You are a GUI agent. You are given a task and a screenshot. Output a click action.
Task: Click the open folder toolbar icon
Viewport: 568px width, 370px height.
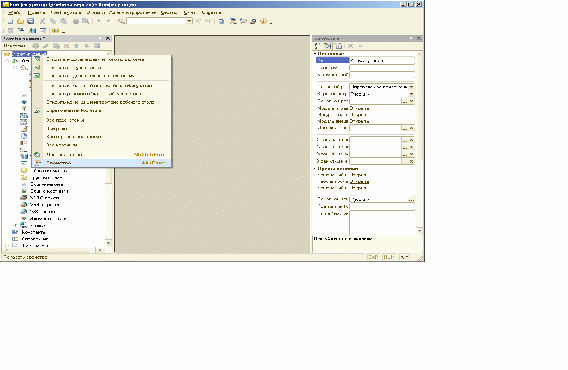point(21,21)
